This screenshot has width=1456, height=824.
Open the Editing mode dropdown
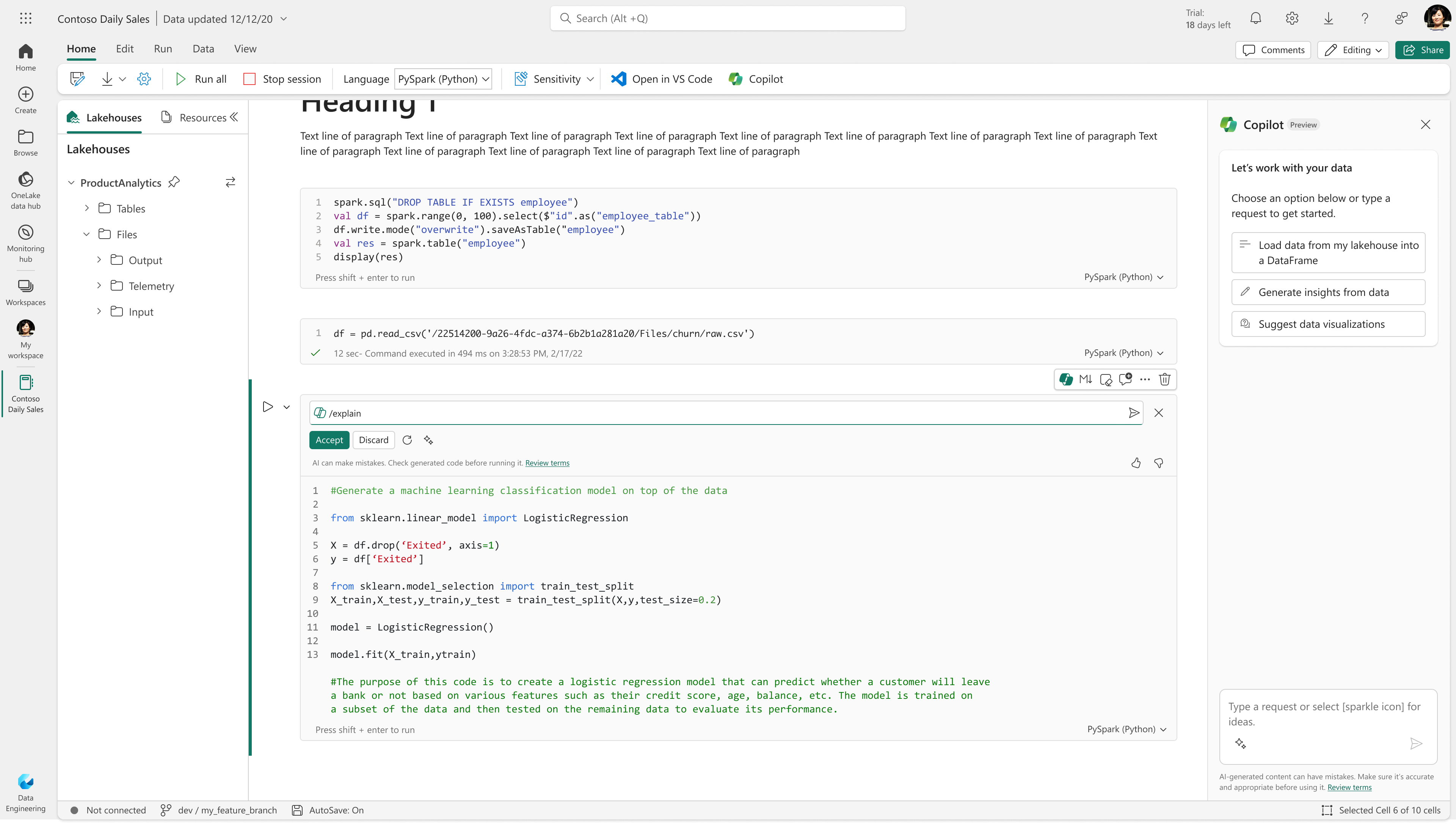[1353, 50]
